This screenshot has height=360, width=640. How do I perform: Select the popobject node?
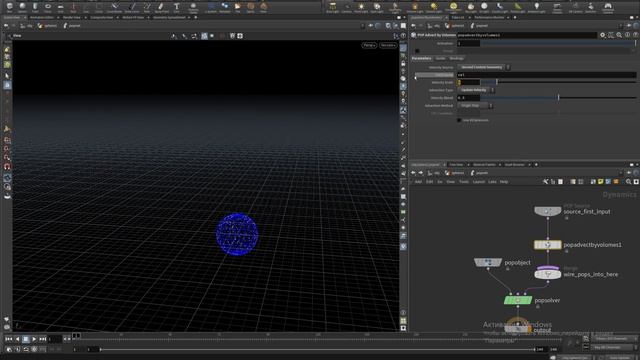[x=488, y=262]
